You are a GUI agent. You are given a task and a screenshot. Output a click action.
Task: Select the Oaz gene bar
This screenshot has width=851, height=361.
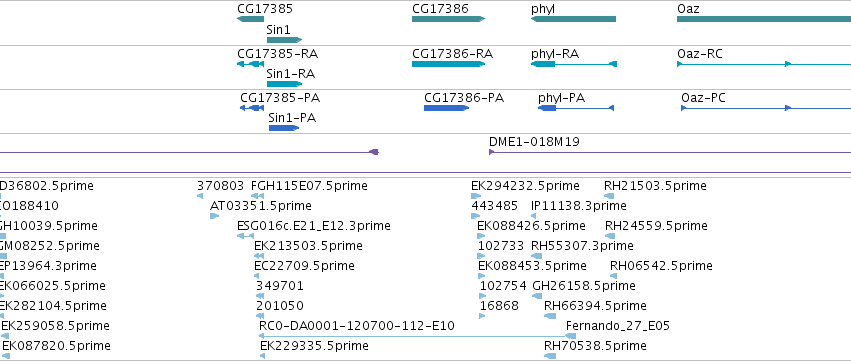764,19
